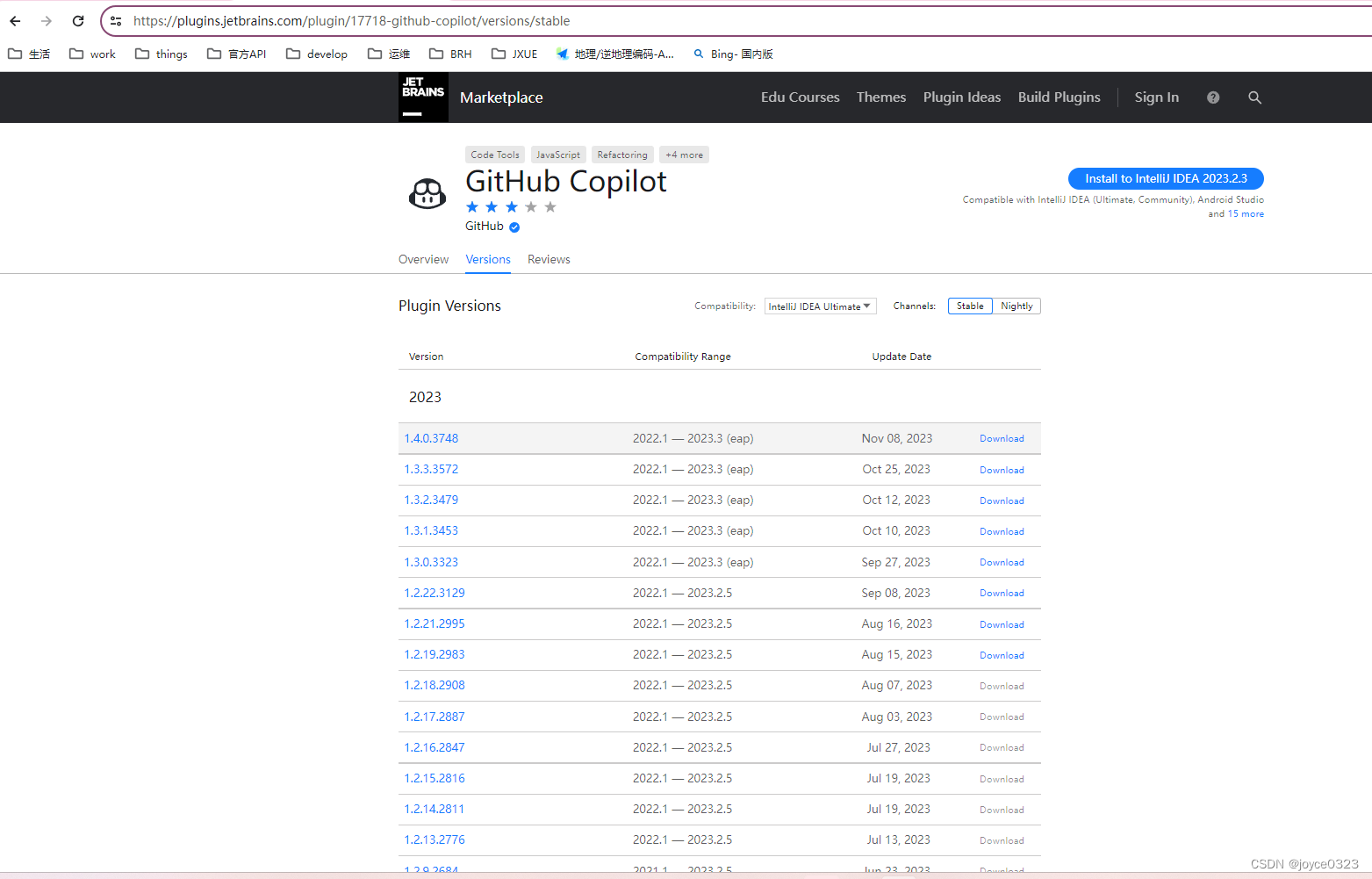The width and height of the screenshot is (1372, 879).
Task: Go back with the browser back arrow
Action: (x=15, y=21)
